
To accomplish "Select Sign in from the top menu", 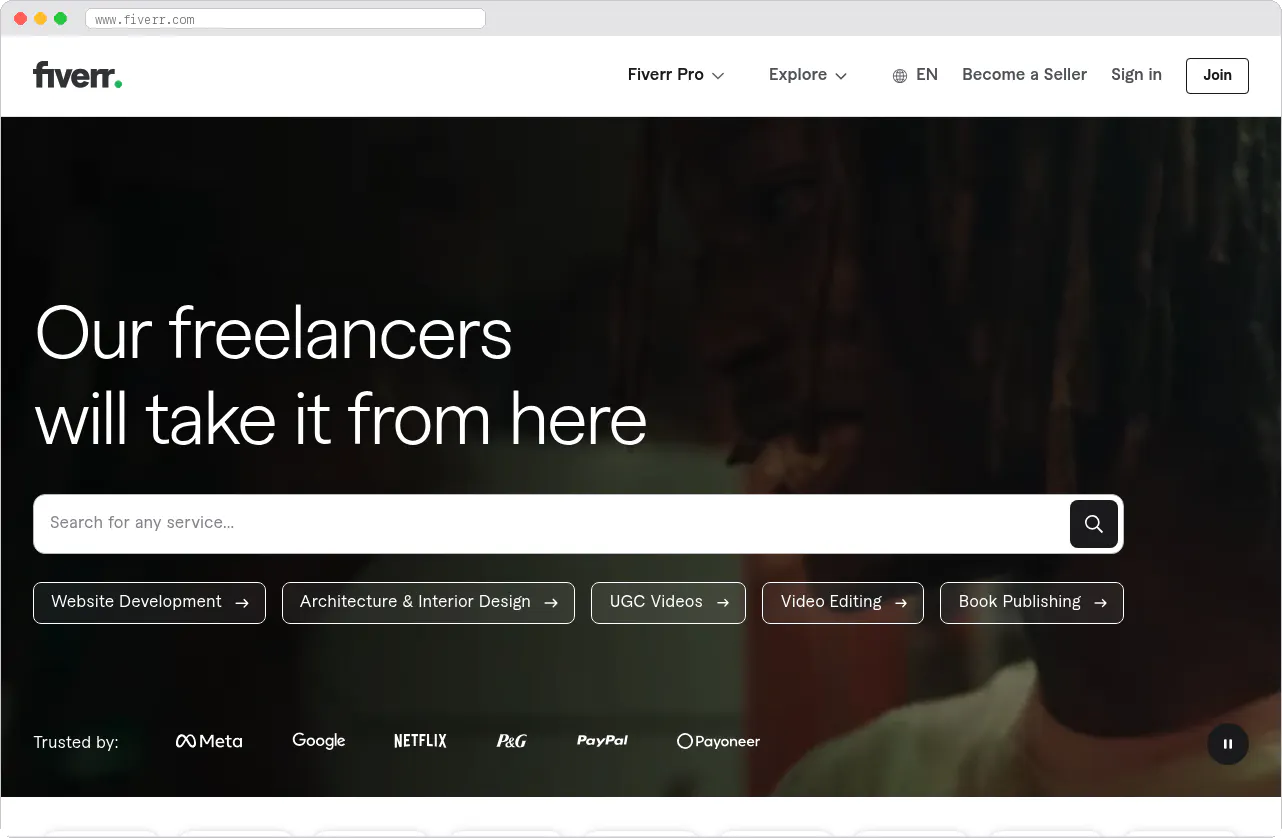I will (x=1136, y=75).
